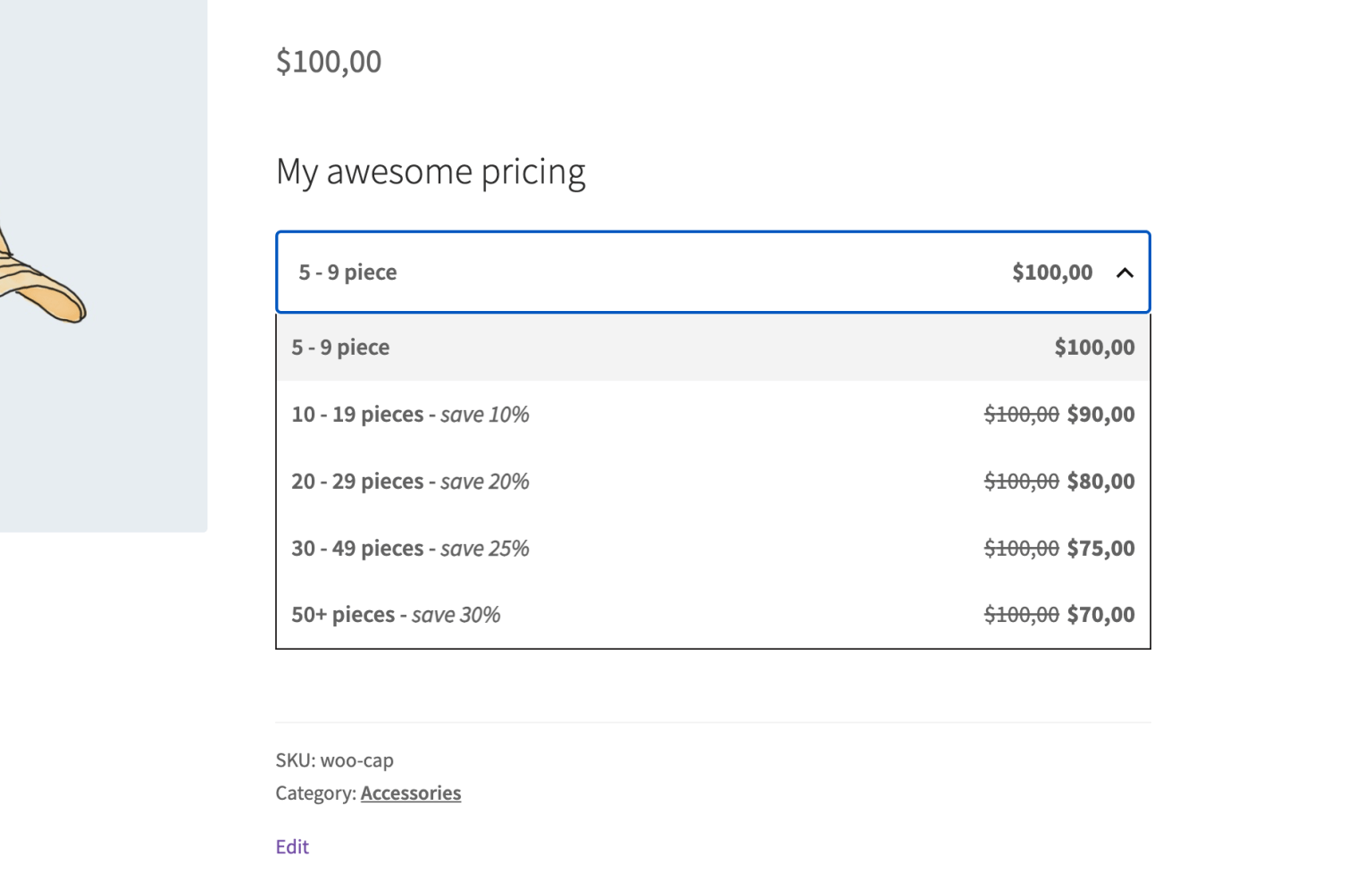The image size is (1372, 890).
Task: Click the struck-through $100,00 original price
Action: [1021, 414]
